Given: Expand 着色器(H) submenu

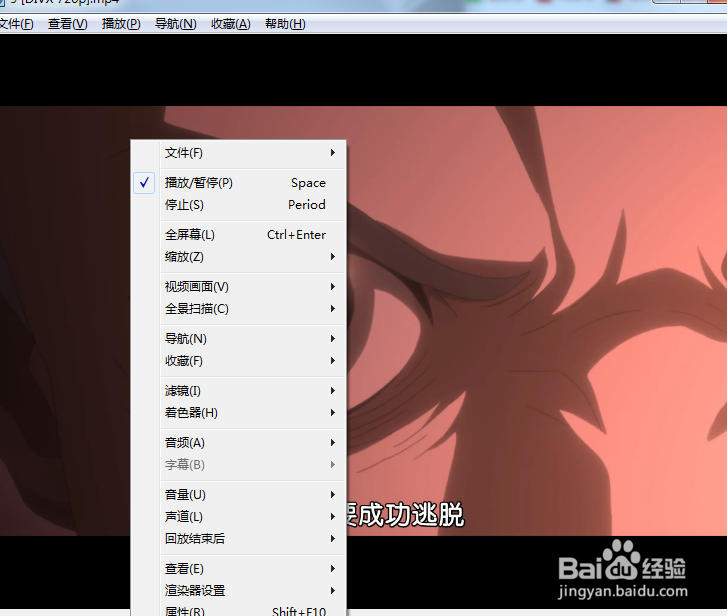Looking at the screenshot, I should pyautogui.click(x=238, y=413).
